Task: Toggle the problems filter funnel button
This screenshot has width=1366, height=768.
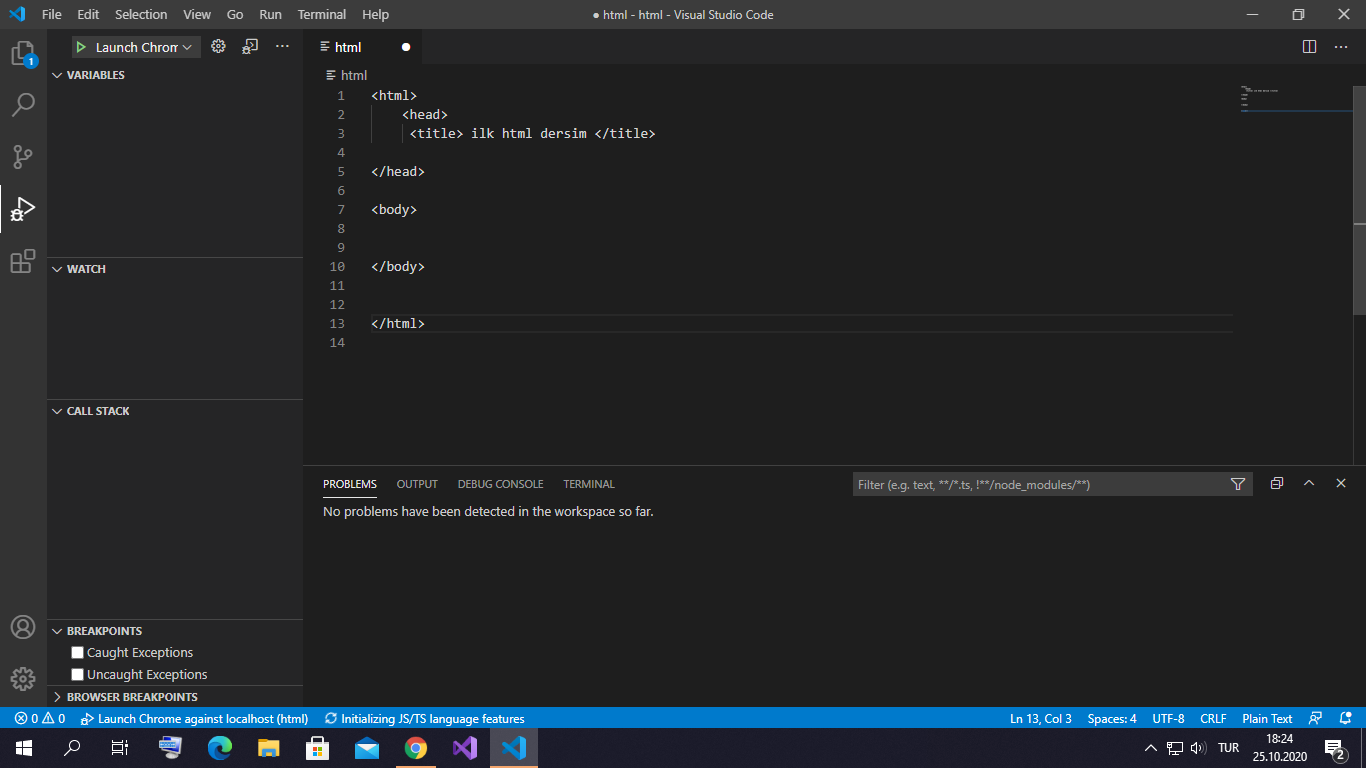Action: point(1238,484)
